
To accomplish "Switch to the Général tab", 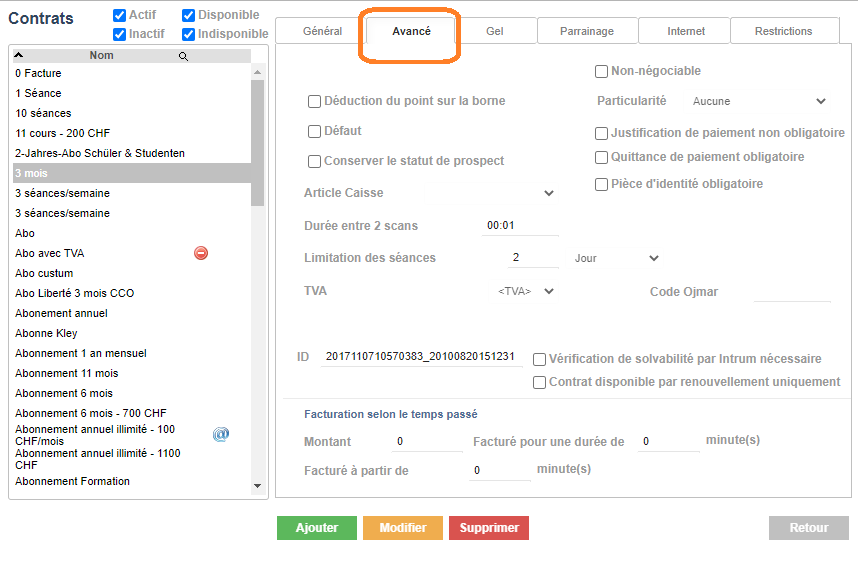I will point(322,31).
